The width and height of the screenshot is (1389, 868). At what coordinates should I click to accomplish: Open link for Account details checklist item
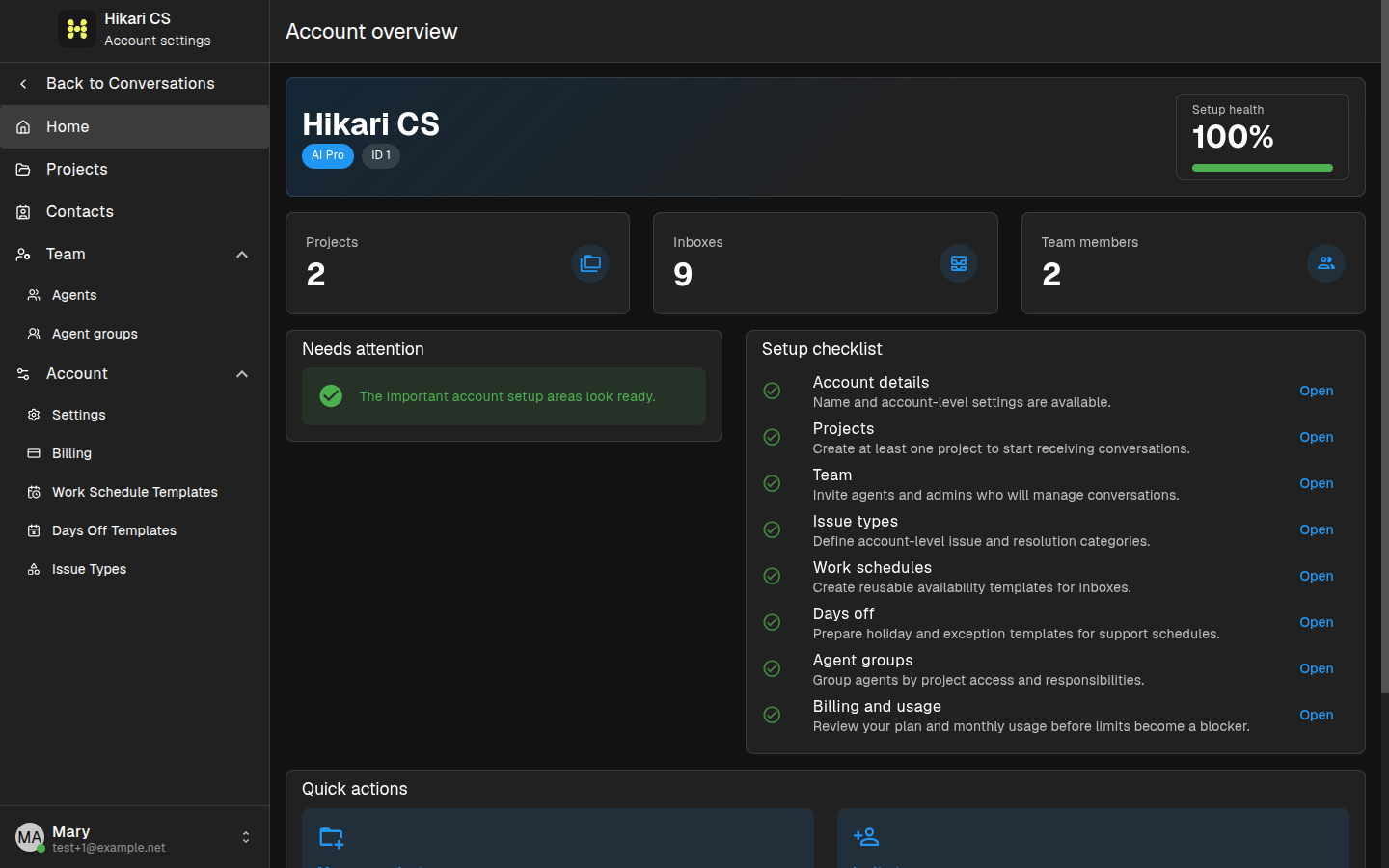[x=1316, y=391]
